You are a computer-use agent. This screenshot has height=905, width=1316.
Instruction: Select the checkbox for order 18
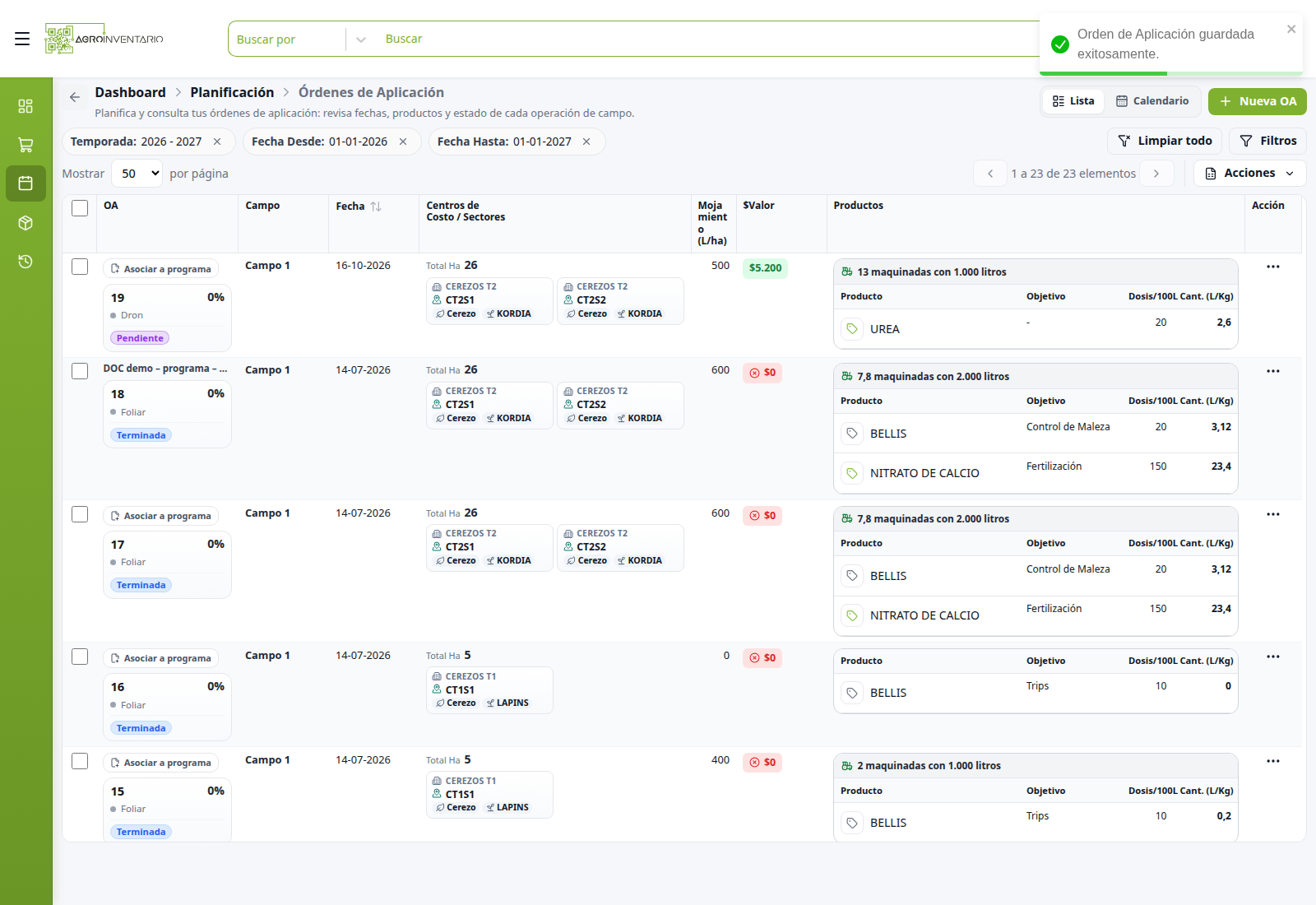point(80,371)
